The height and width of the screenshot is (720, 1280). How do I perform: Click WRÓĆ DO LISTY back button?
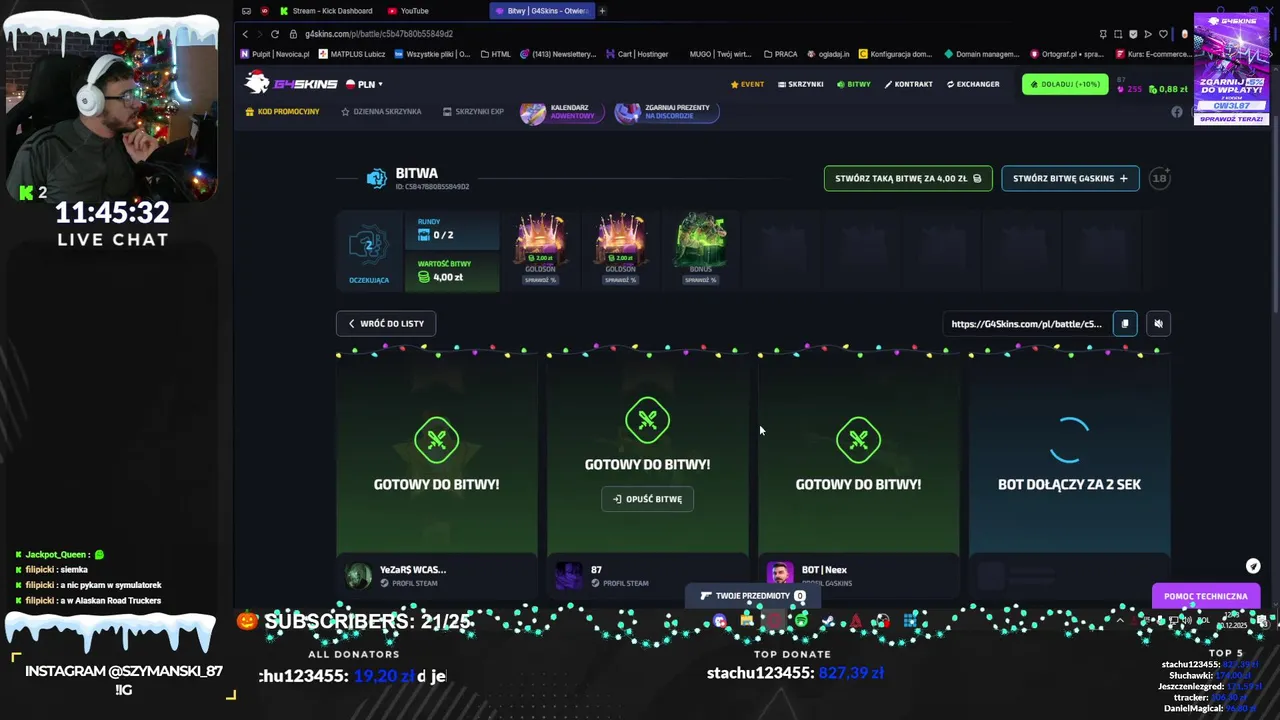(386, 323)
